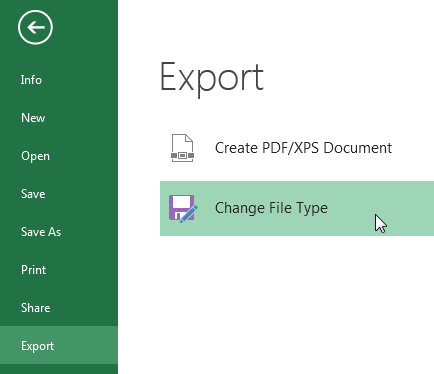Click the Create PDF/XPS document icon

(182, 148)
